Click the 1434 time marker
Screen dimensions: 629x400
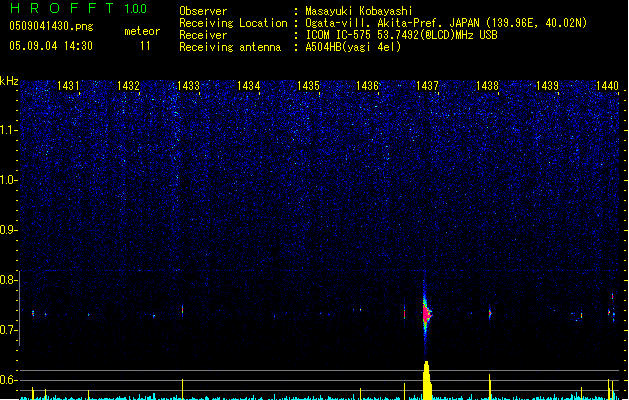248,86
